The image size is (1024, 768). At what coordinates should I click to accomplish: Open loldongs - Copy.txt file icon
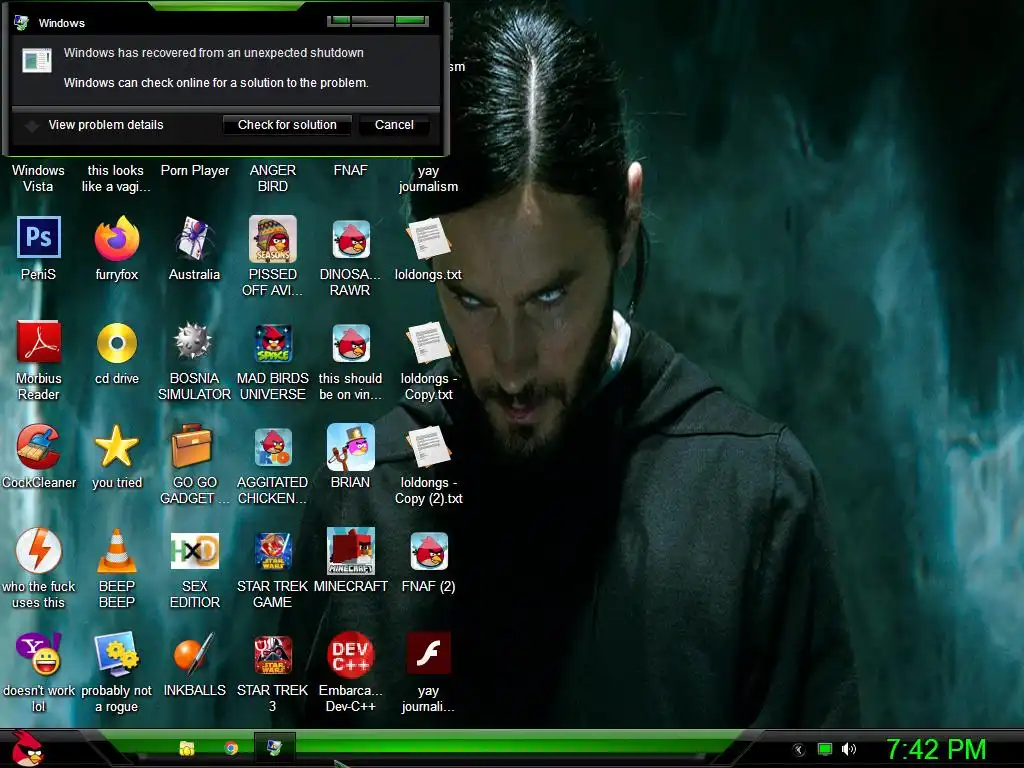[x=428, y=343]
